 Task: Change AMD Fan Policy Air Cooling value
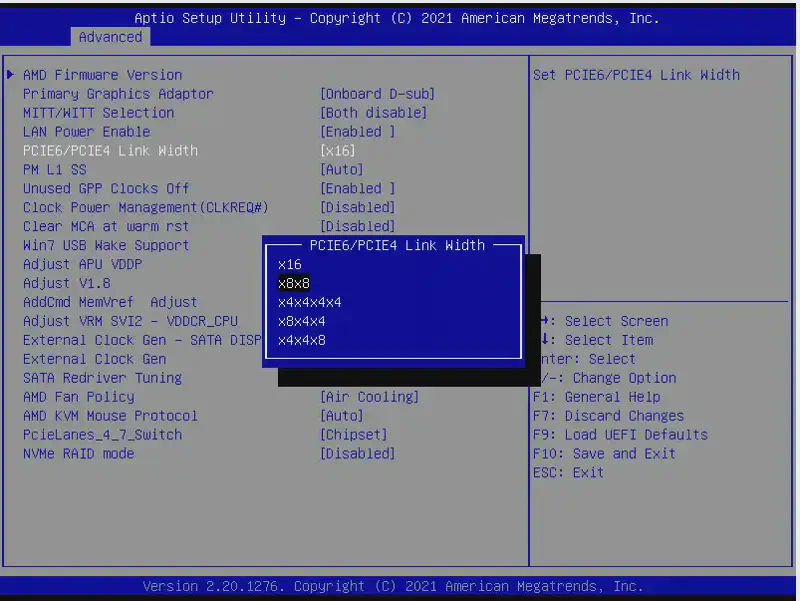[x=369, y=397]
